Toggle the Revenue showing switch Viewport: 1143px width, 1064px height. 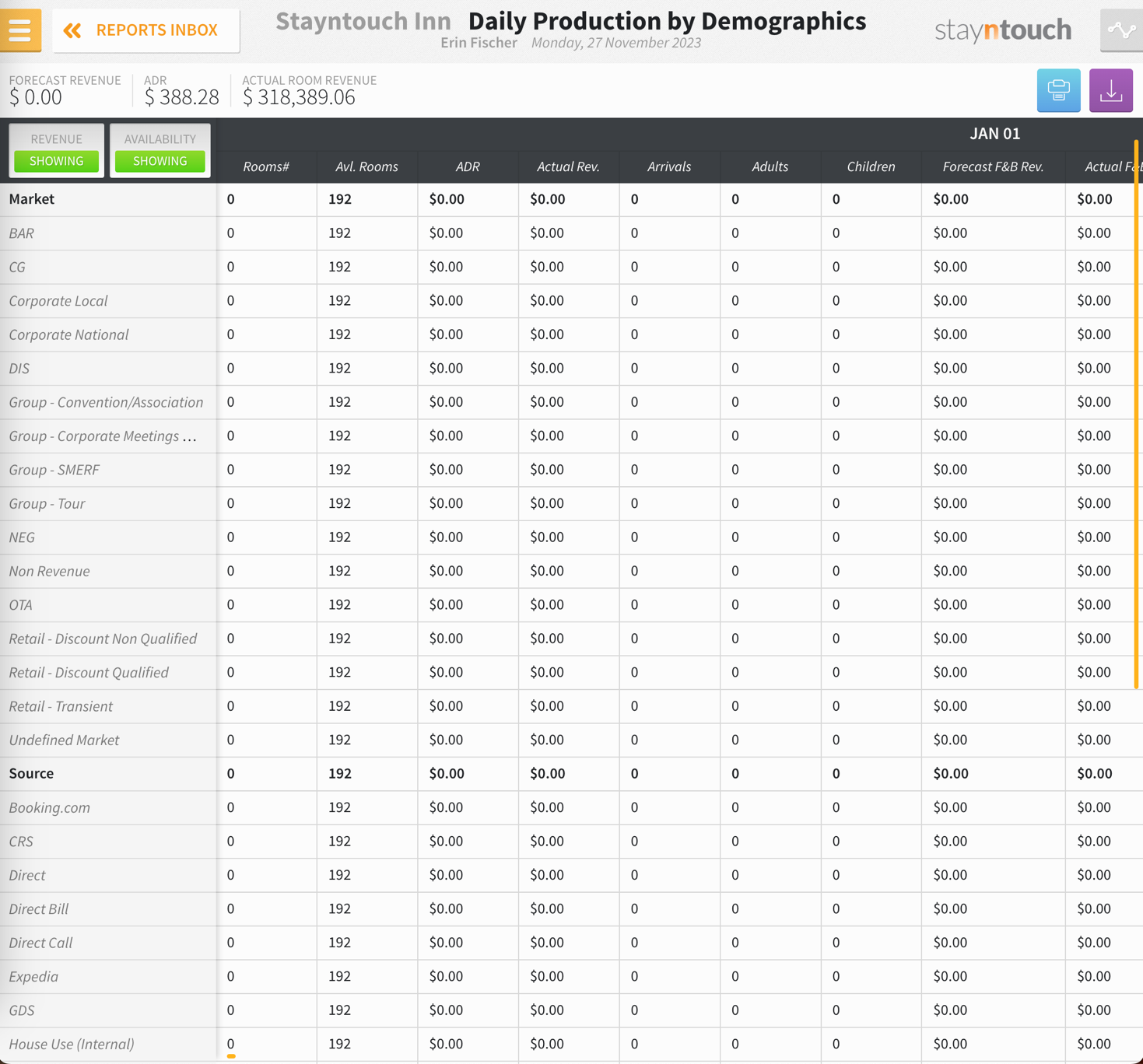(56, 161)
